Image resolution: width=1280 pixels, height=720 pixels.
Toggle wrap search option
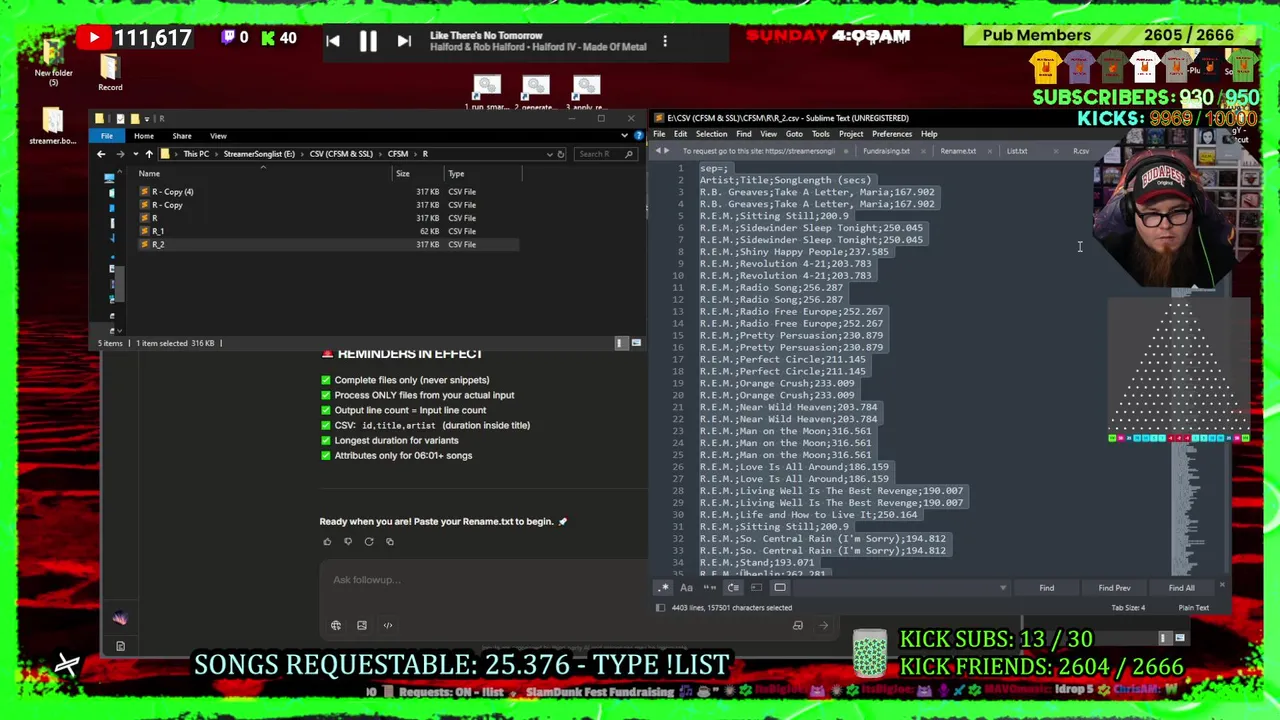(x=733, y=588)
